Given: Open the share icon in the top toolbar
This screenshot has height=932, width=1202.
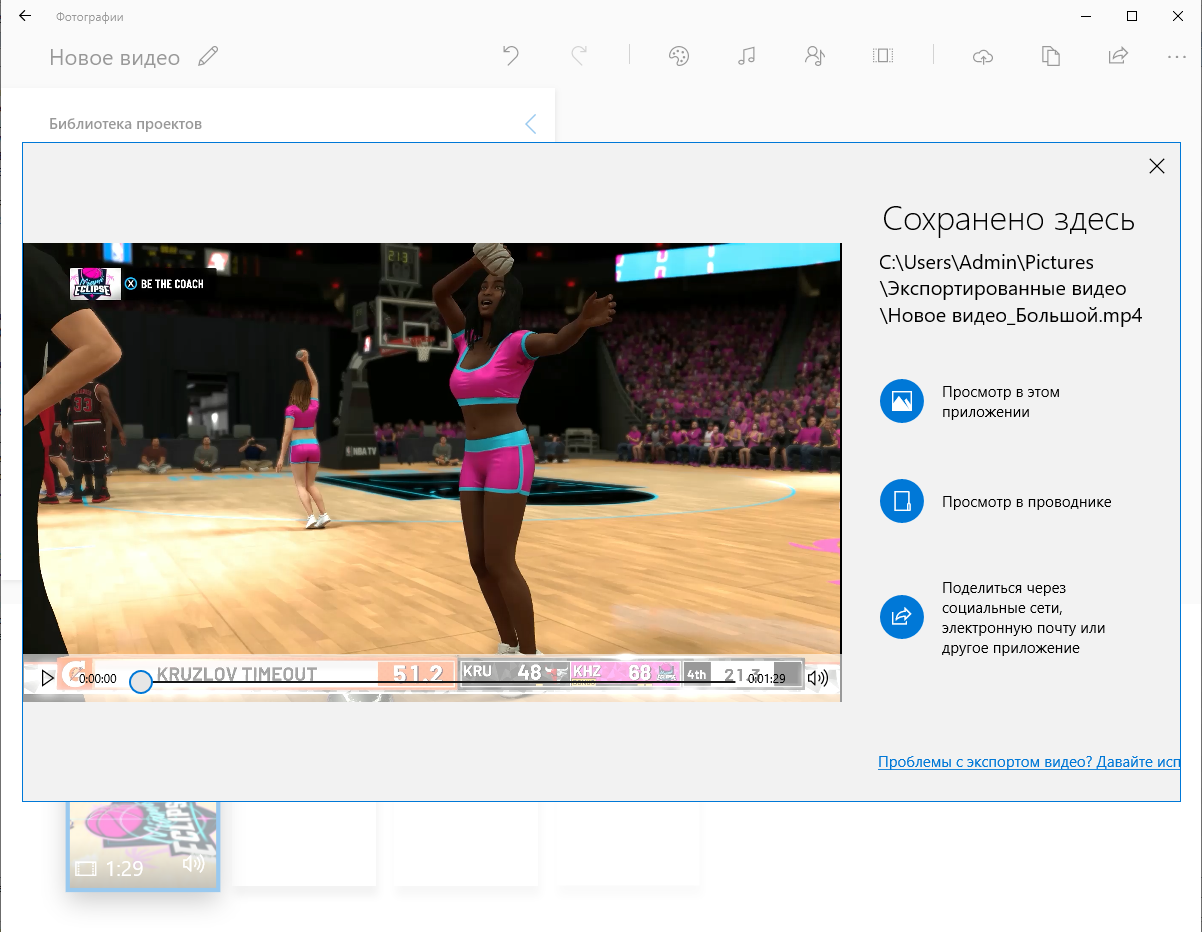Looking at the screenshot, I should [x=1118, y=56].
